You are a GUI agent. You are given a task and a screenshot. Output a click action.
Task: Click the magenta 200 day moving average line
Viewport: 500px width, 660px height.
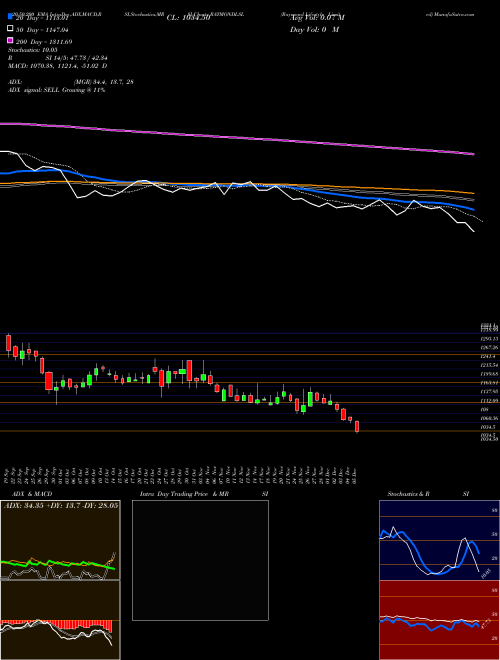click(237, 138)
